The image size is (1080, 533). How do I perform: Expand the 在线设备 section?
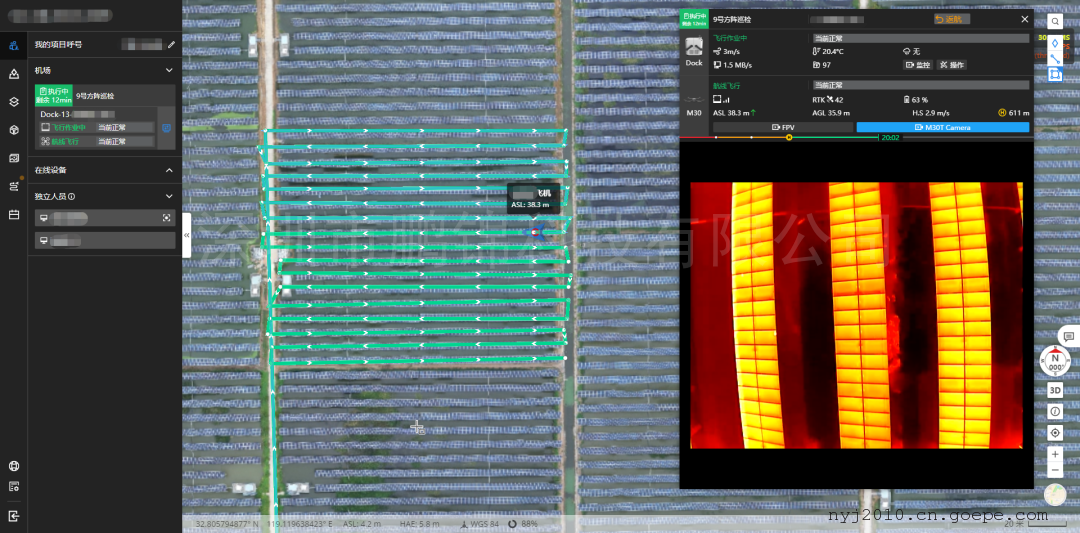click(169, 170)
